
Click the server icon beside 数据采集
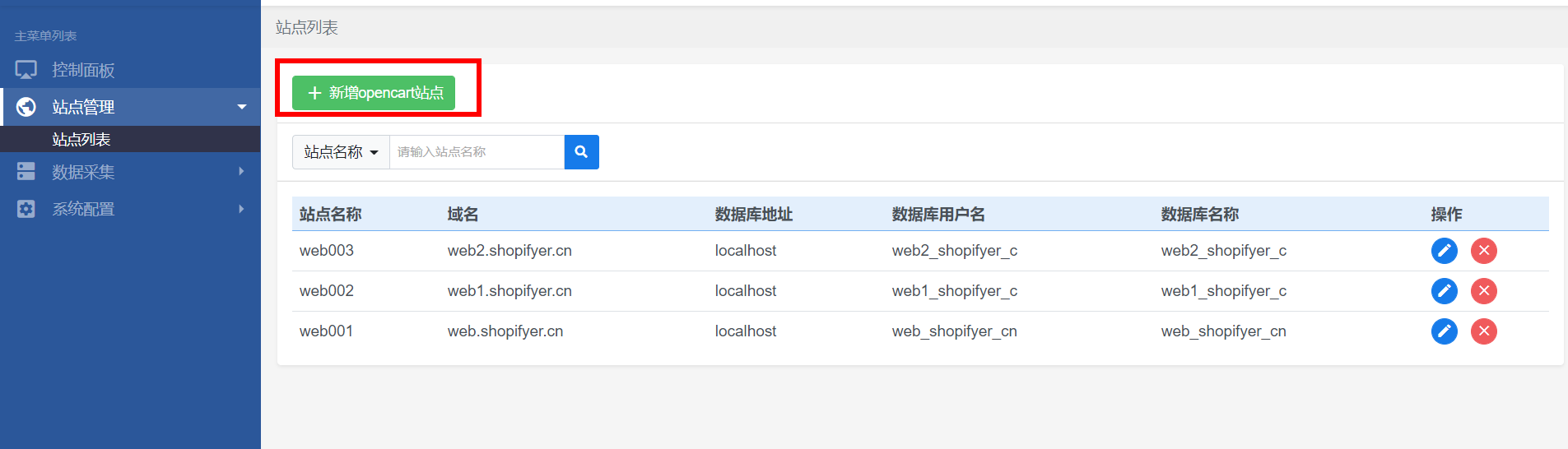(26, 171)
